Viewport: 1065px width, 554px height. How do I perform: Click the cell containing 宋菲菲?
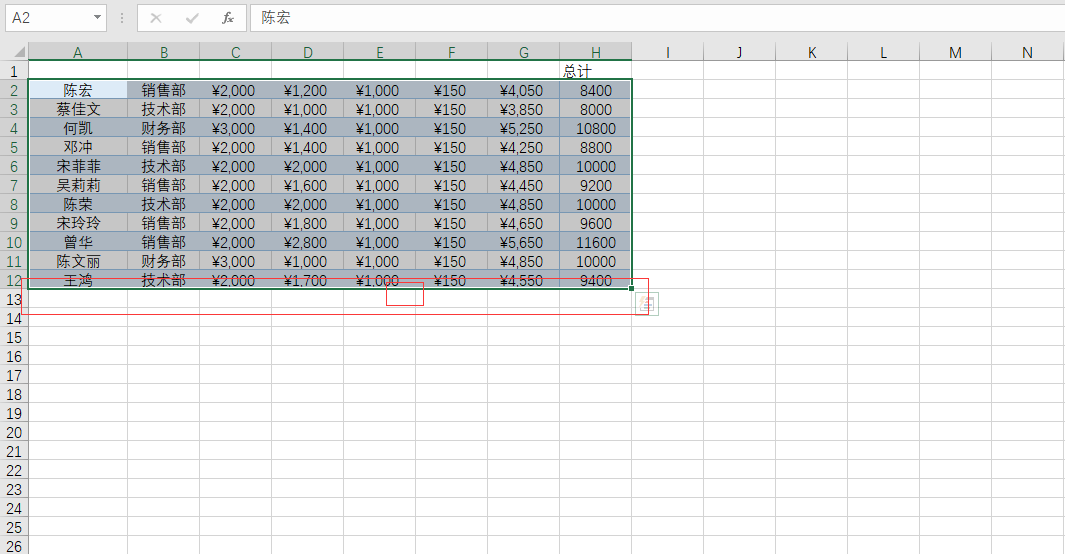(x=78, y=166)
